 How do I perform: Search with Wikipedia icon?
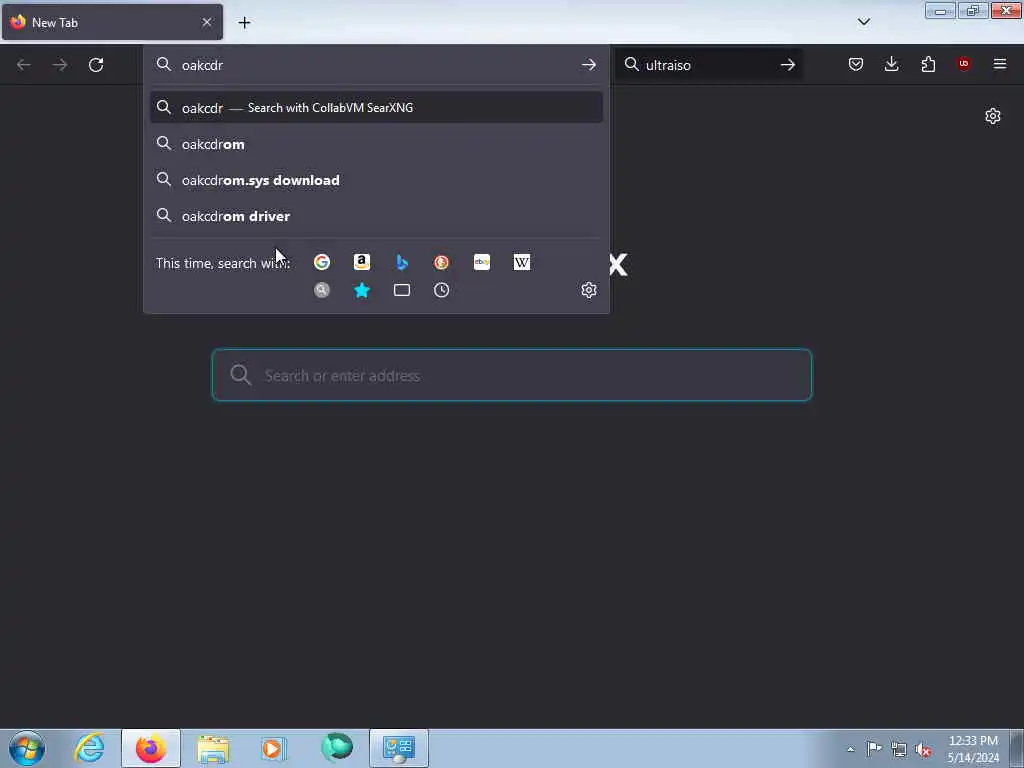(x=522, y=262)
